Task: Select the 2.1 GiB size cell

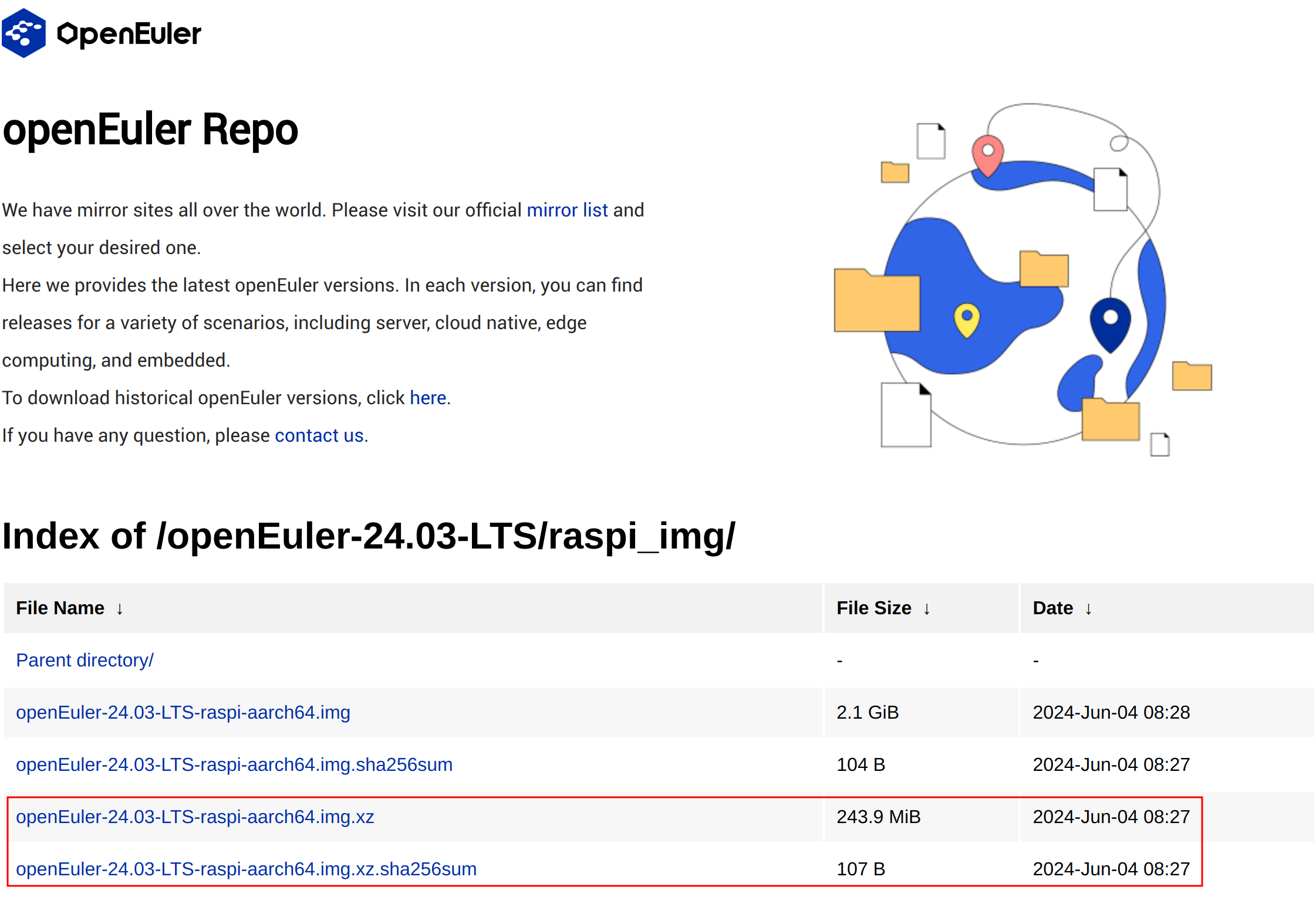Action: pyautogui.click(x=921, y=712)
